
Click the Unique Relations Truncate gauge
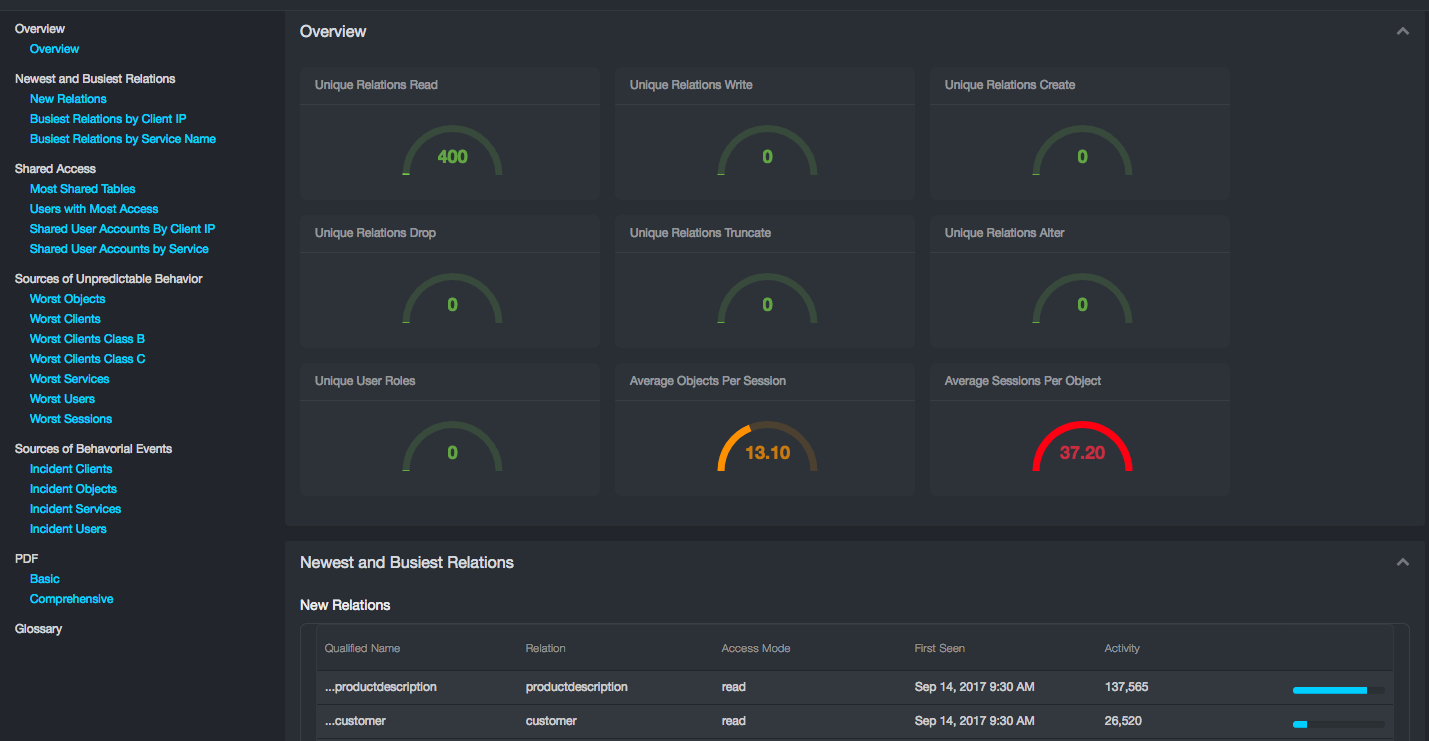[x=767, y=301]
